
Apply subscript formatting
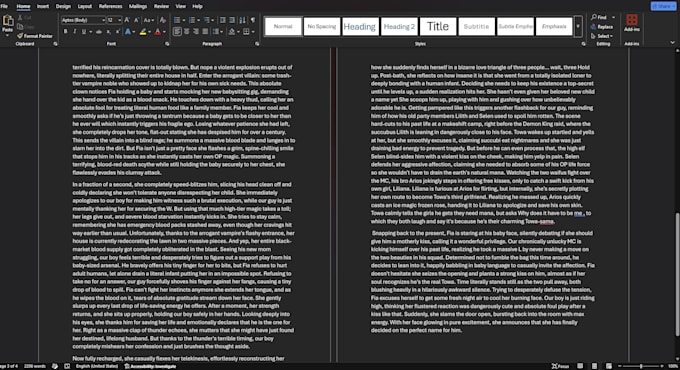tap(108, 32)
